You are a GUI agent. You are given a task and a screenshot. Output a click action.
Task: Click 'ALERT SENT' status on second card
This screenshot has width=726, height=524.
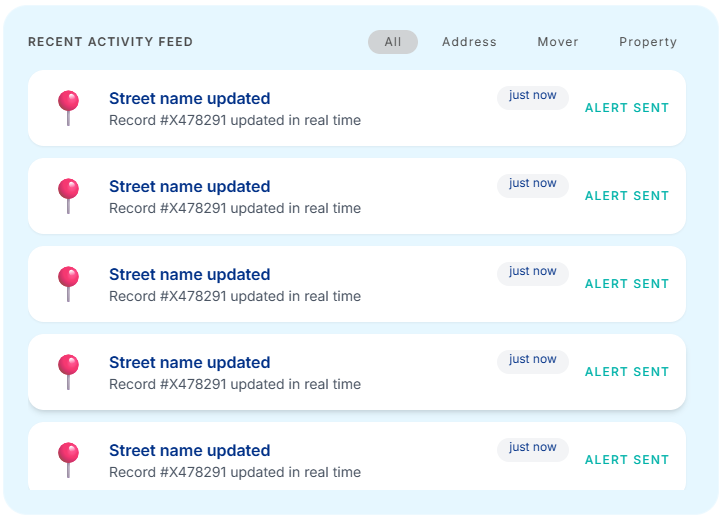pos(627,196)
